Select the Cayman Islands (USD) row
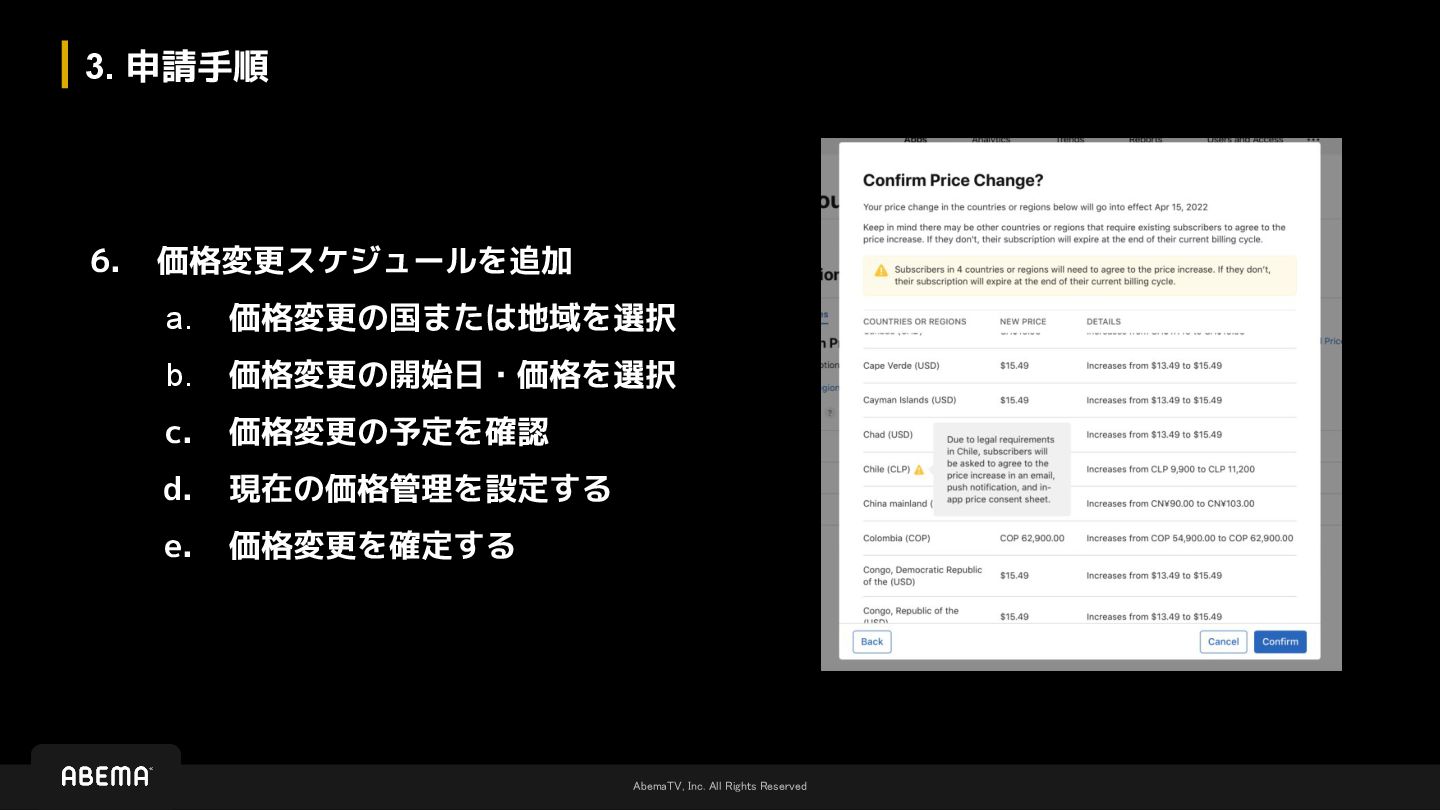The height and width of the screenshot is (810, 1440). tap(1080, 400)
